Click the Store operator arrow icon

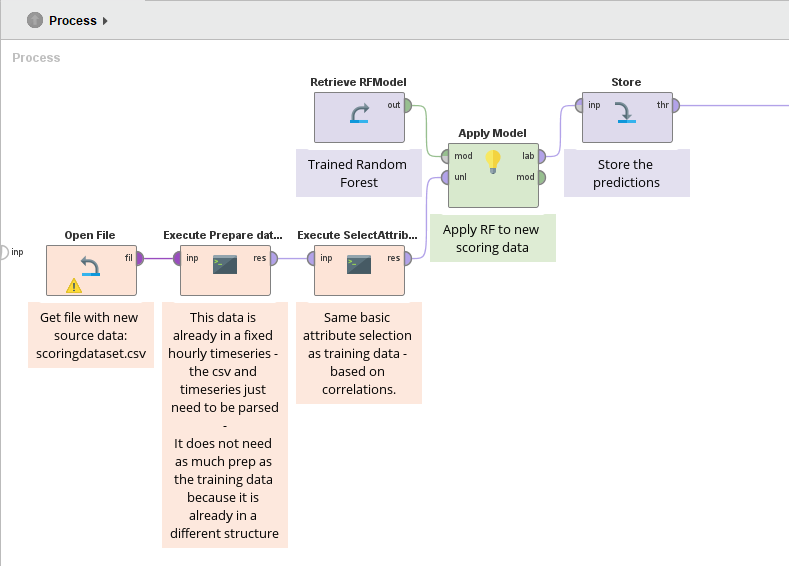(x=626, y=113)
